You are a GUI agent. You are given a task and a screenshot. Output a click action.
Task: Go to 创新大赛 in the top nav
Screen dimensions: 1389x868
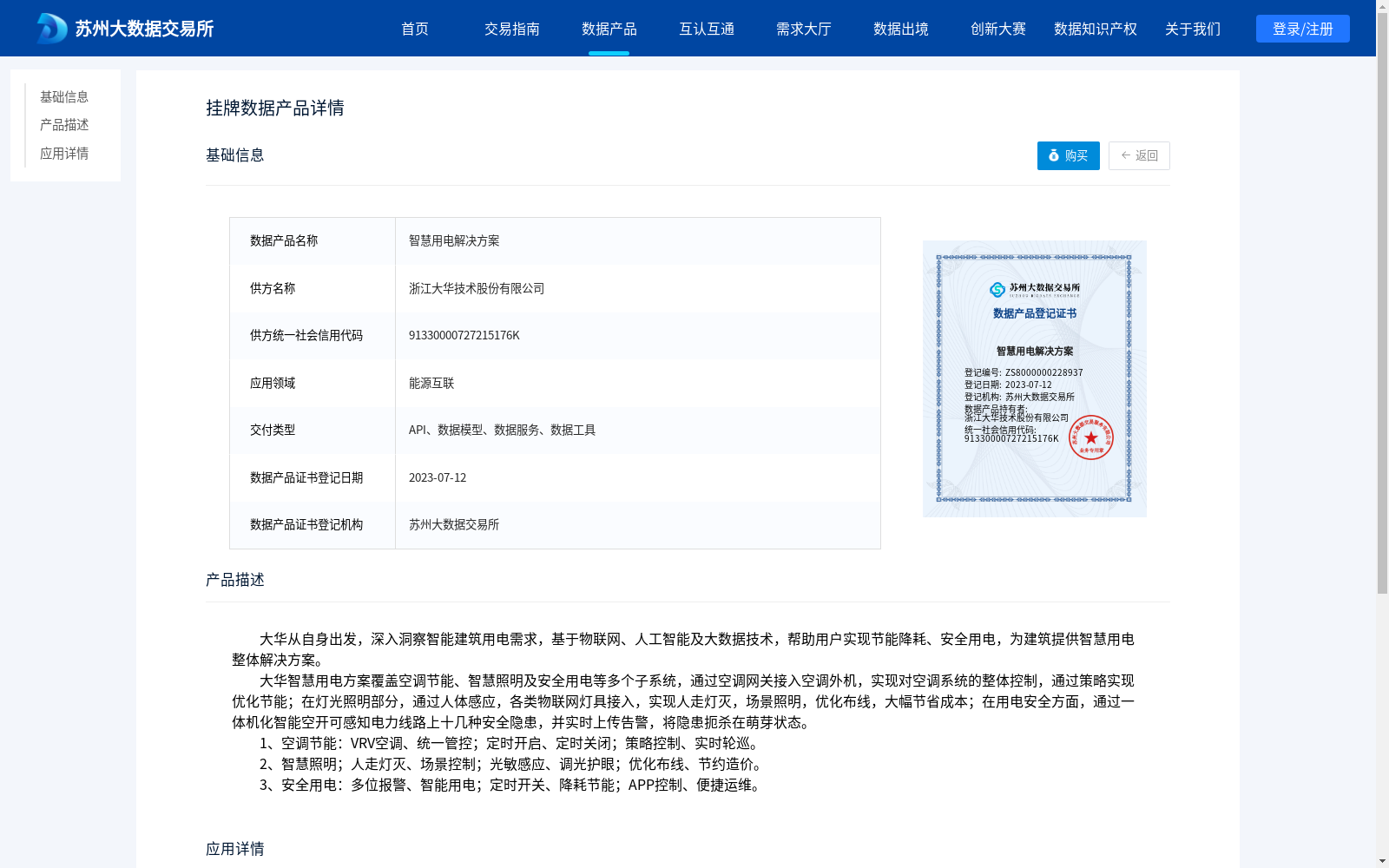(x=998, y=29)
